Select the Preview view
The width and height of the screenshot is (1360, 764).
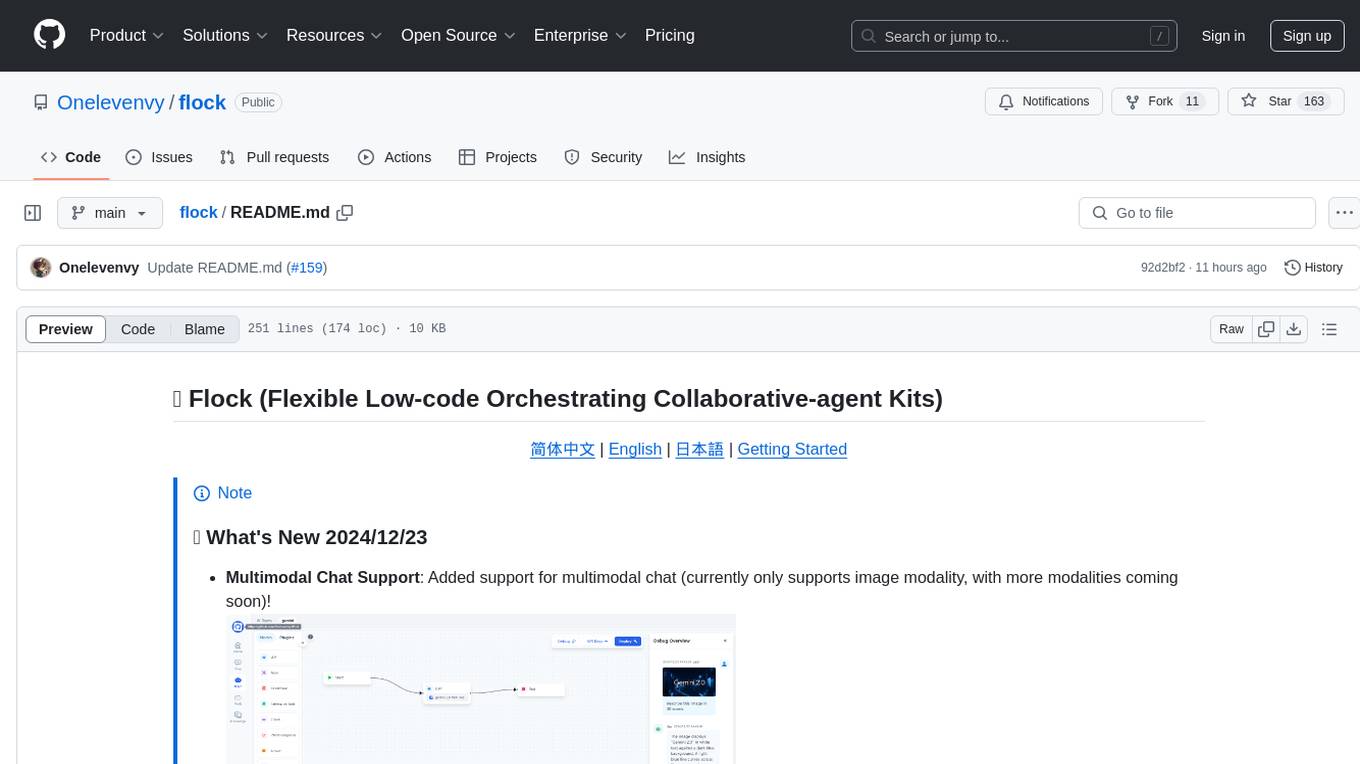click(66, 329)
